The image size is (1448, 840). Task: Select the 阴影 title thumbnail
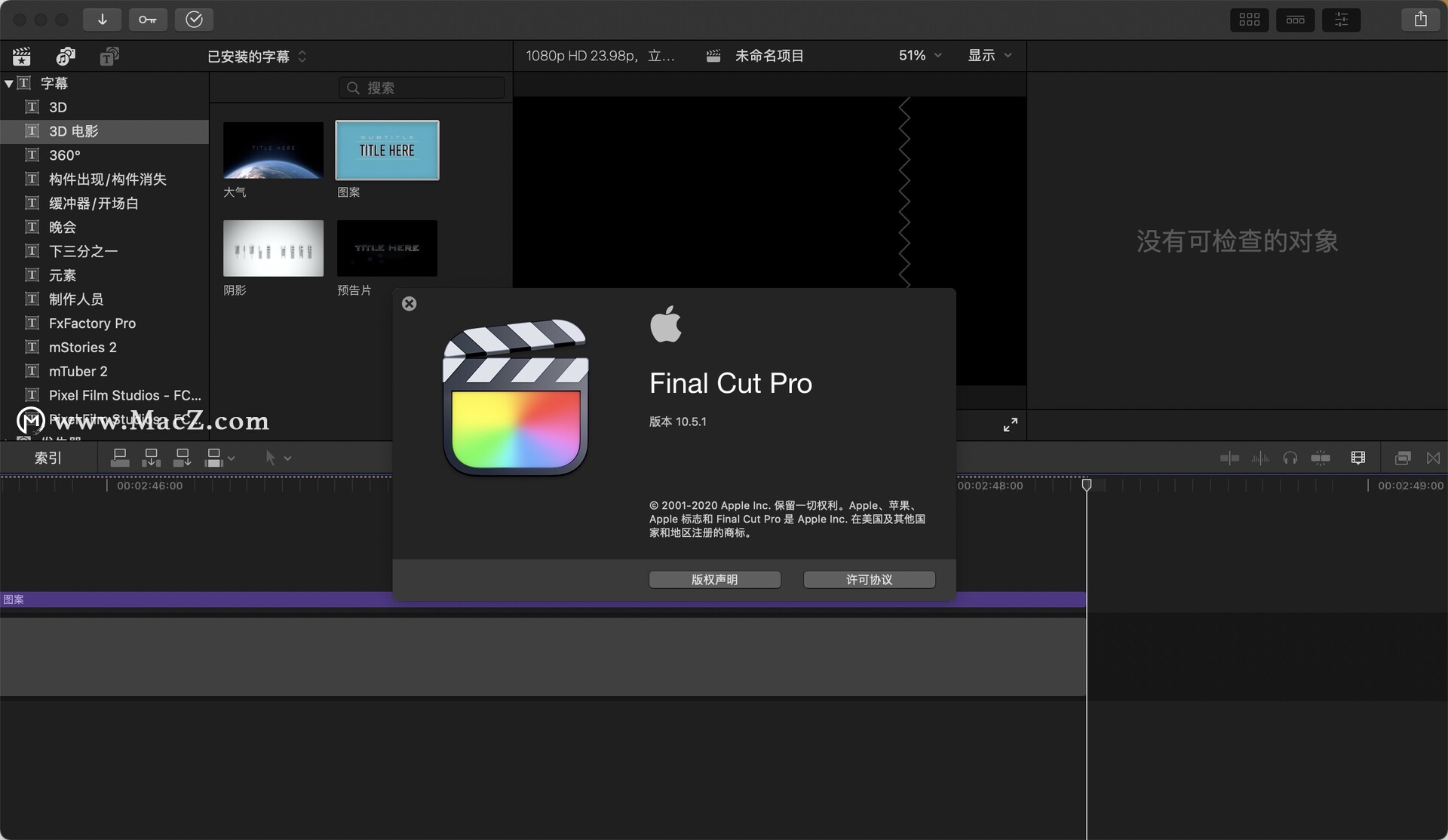(273, 248)
